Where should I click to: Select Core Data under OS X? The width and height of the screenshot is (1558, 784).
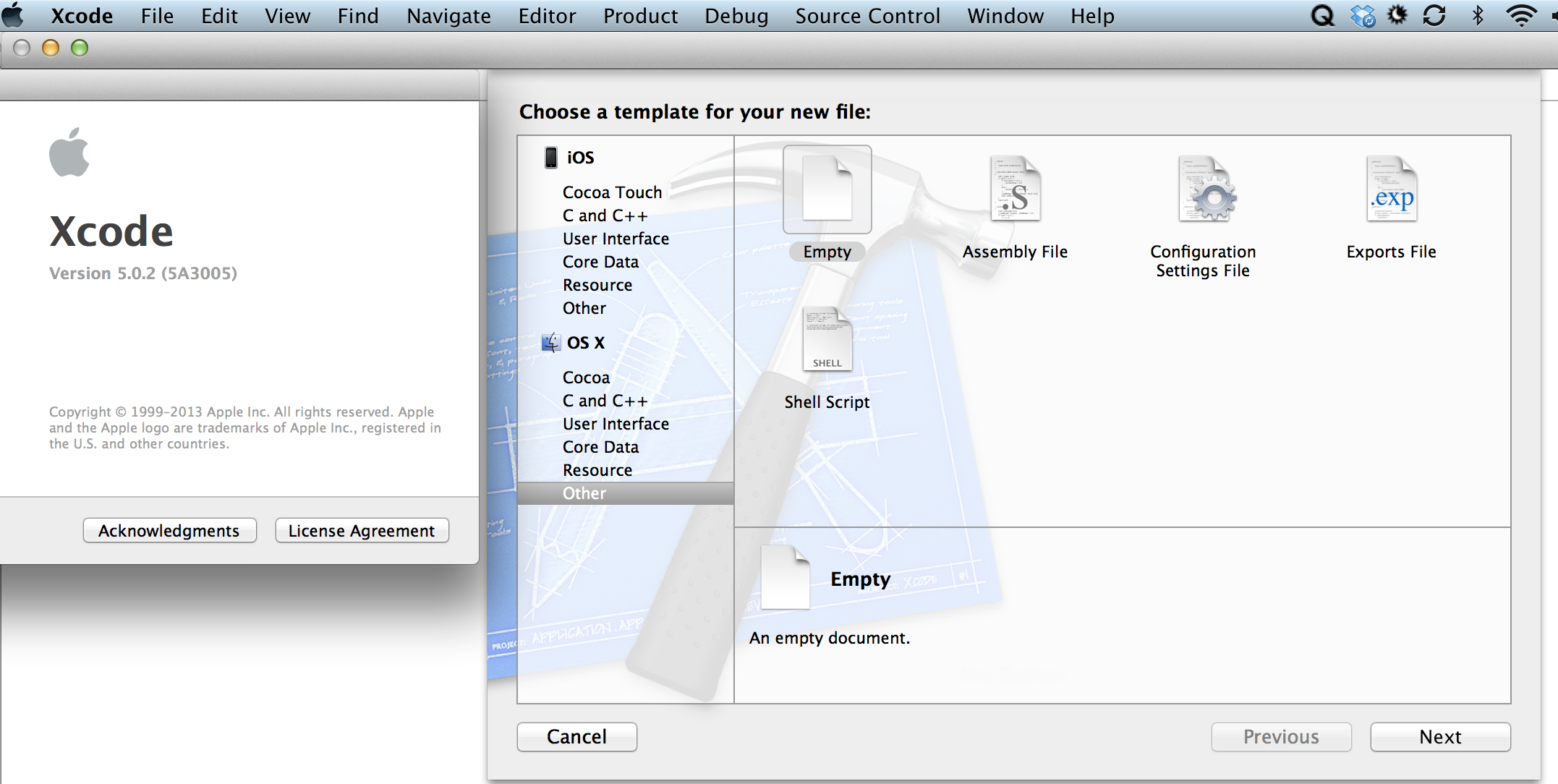(x=601, y=447)
